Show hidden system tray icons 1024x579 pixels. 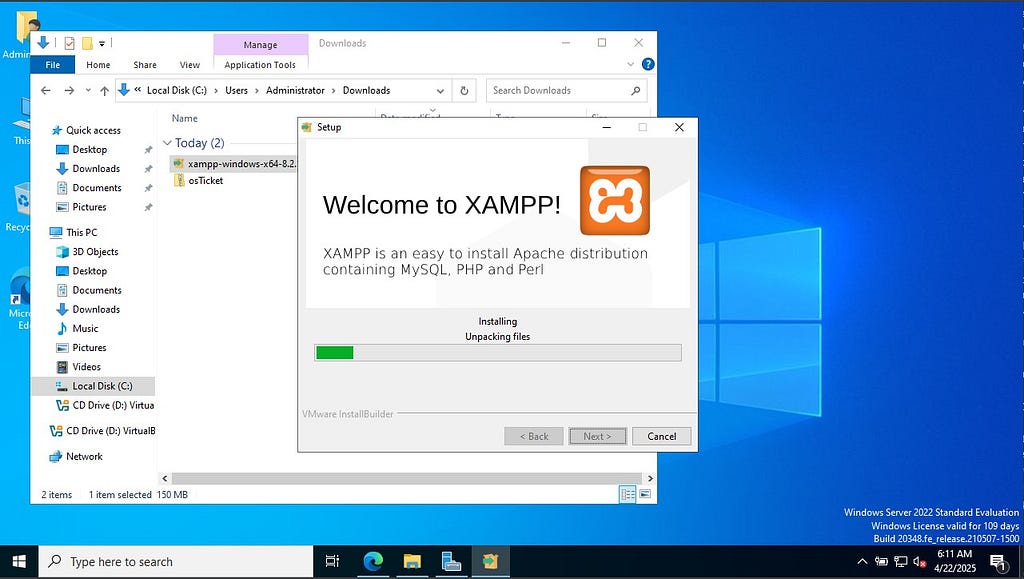point(862,561)
